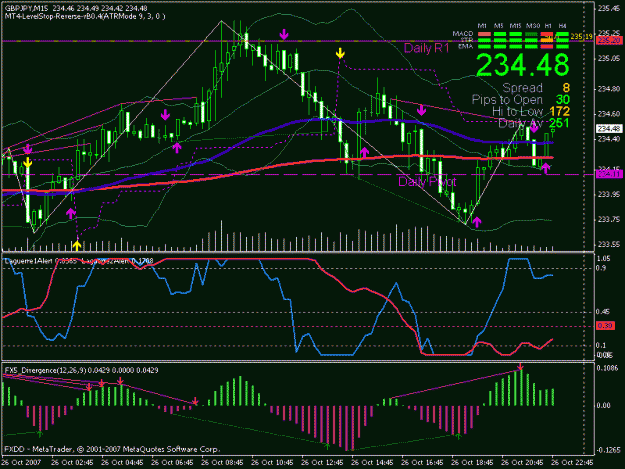Click the Spread value 8
Image resolution: width=625 pixels, height=469 pixels.
click(566, 88)
